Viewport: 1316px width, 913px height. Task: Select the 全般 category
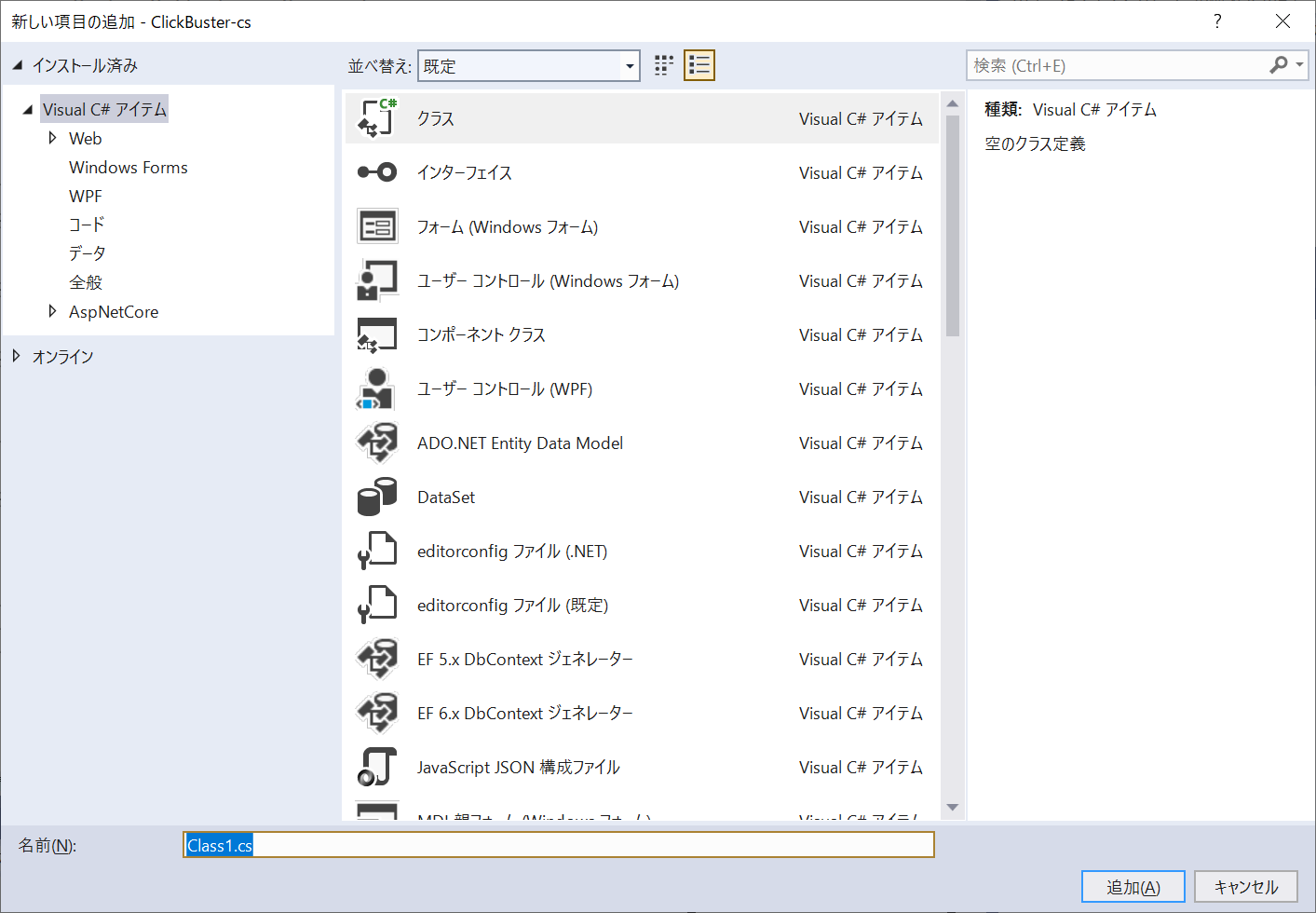click(x=86, y=282)
